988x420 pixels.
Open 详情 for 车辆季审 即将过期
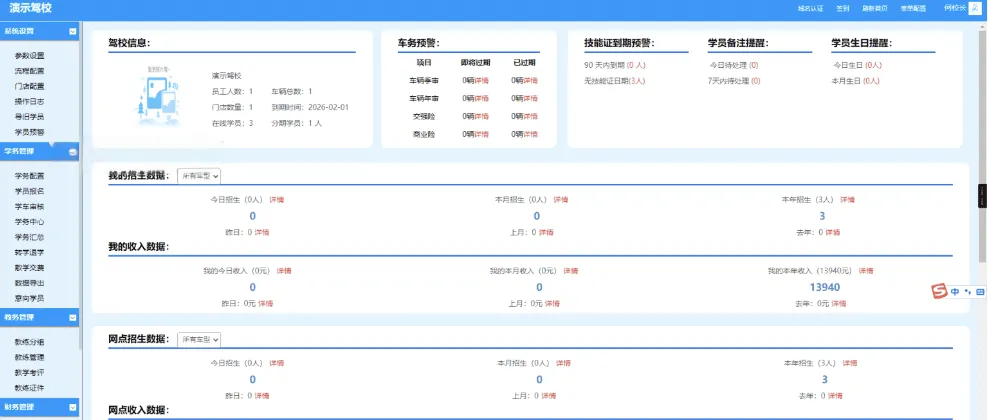pos(482,81)
